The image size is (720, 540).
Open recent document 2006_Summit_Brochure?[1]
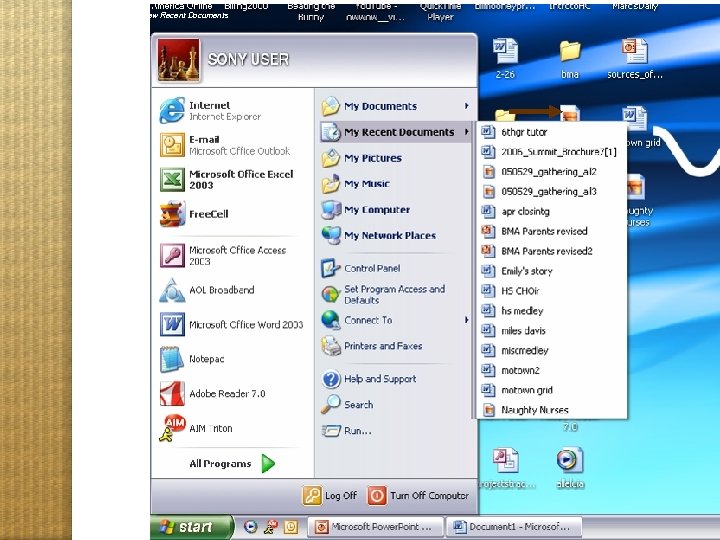pyautogui.click(x=552, y=152)
